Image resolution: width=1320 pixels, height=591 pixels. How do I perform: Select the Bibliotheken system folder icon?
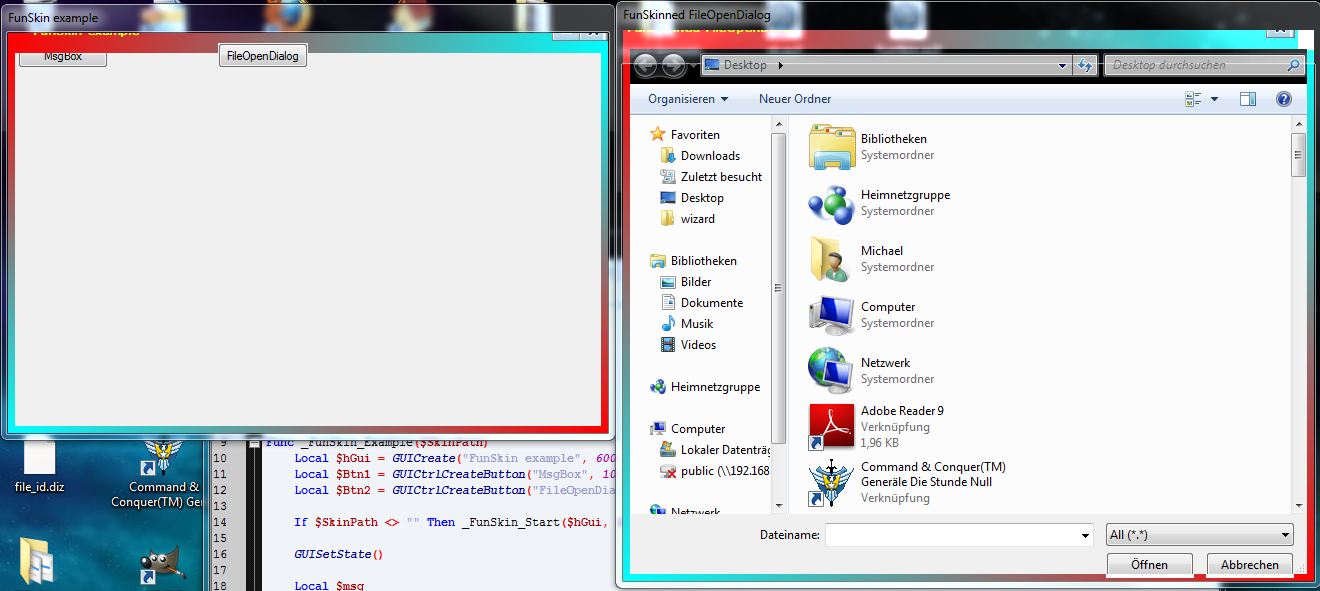pos(830,147)
